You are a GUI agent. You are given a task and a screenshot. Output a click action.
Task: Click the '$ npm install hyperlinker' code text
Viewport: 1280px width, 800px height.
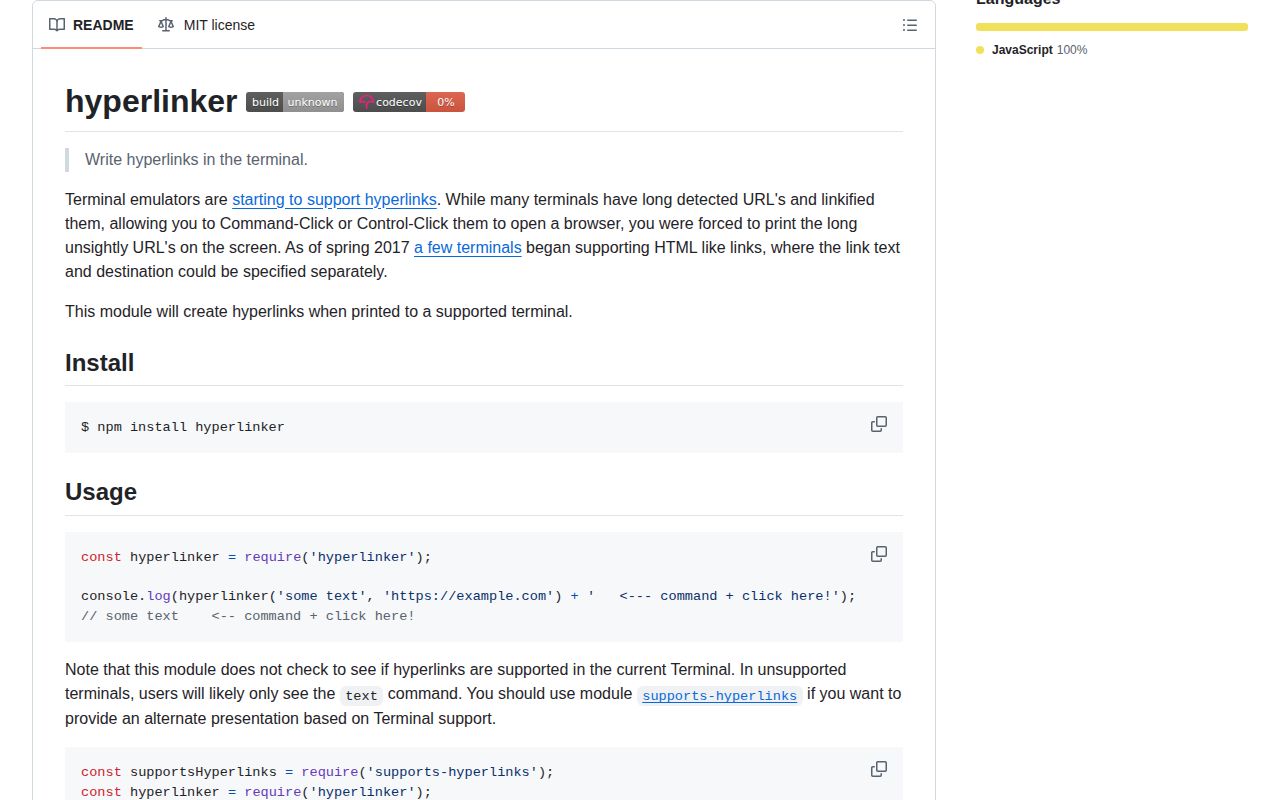[183, 427]
